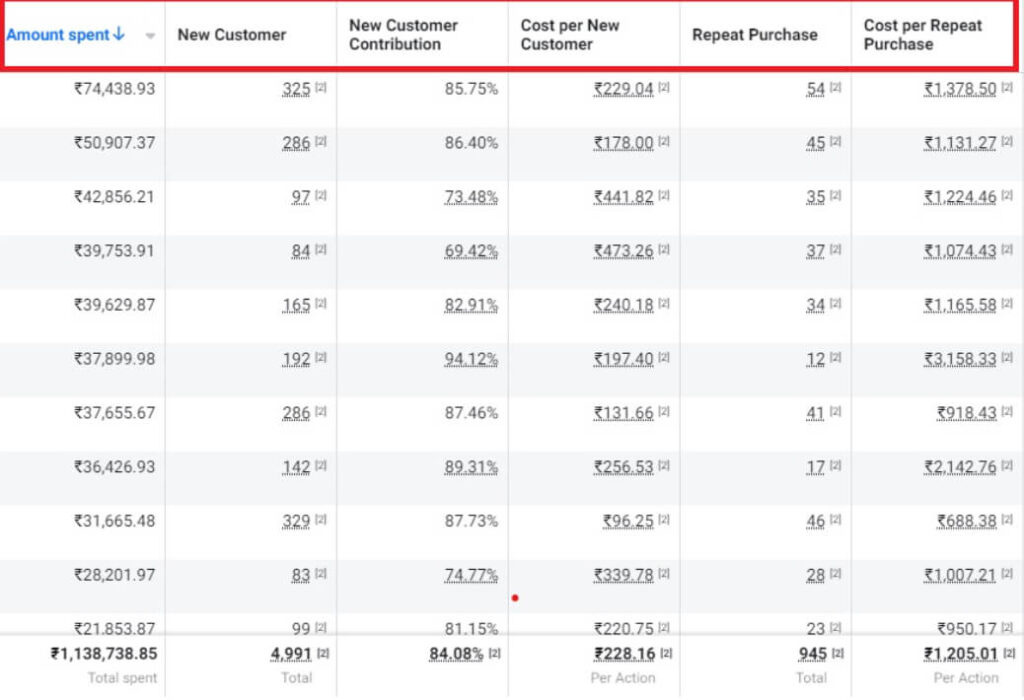Sort by the New Customer column header
The height and width of the screenshot is (700, 1024).
point(232,34)
